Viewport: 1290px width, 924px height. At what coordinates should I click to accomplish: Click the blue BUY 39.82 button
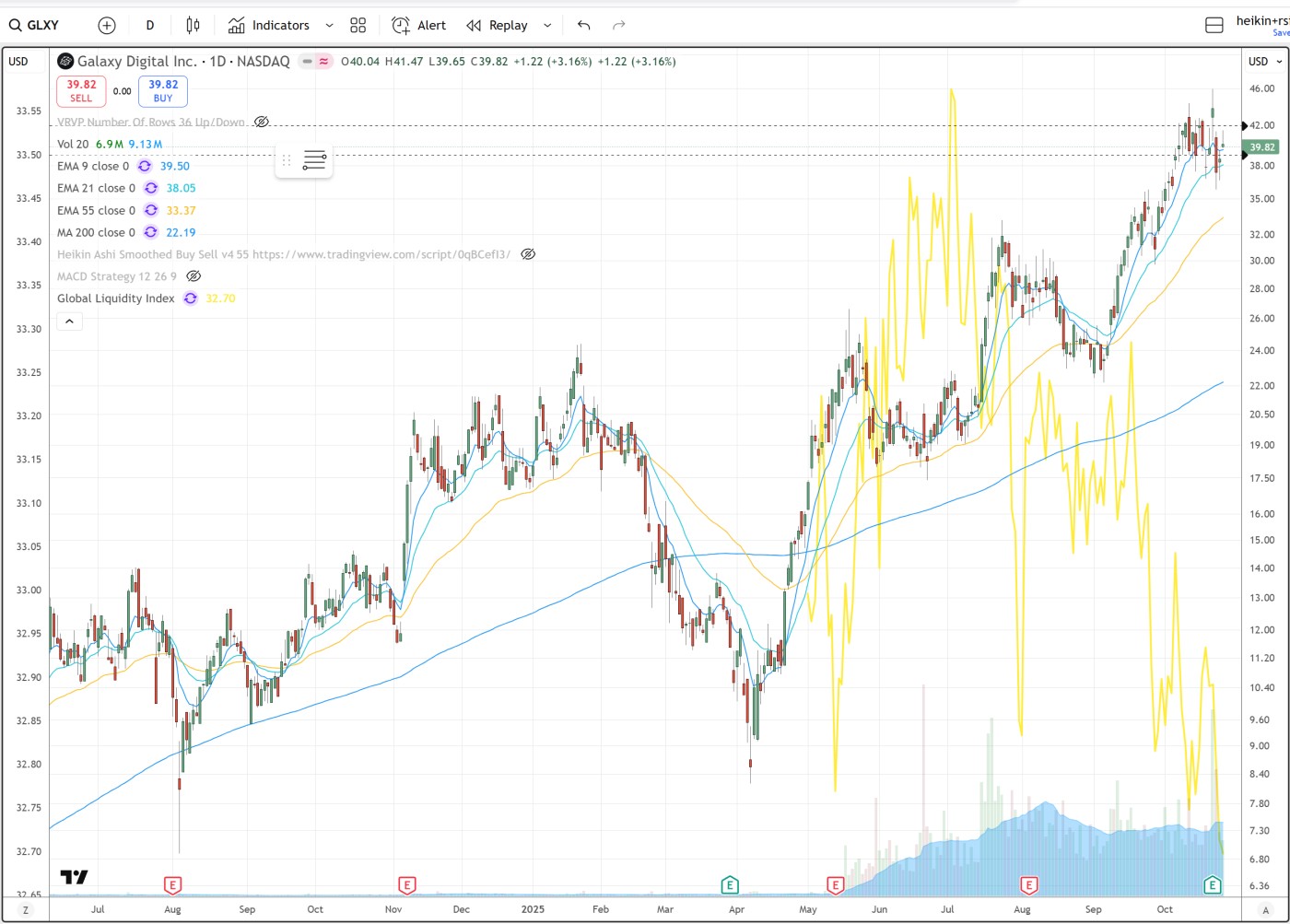tap(163, 90)
